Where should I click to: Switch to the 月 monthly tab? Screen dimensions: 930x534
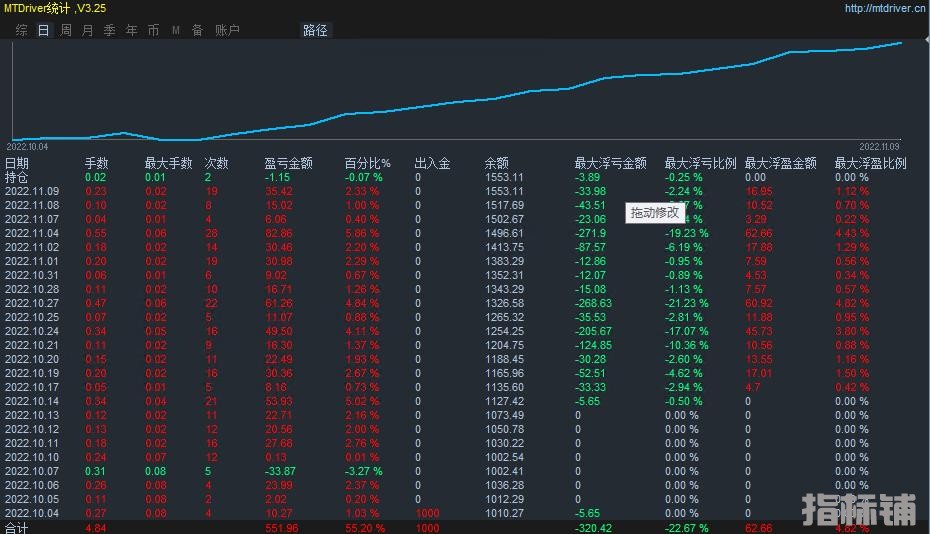tap(87, 30)
